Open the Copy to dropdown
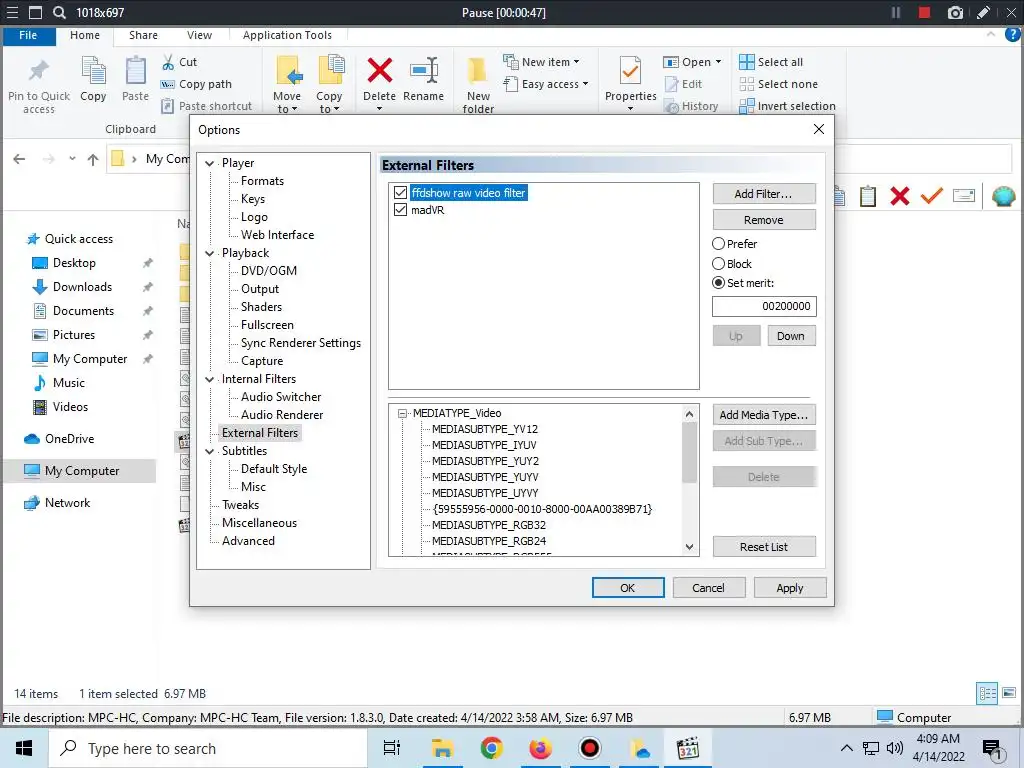1024x768 pixels. 328,103
